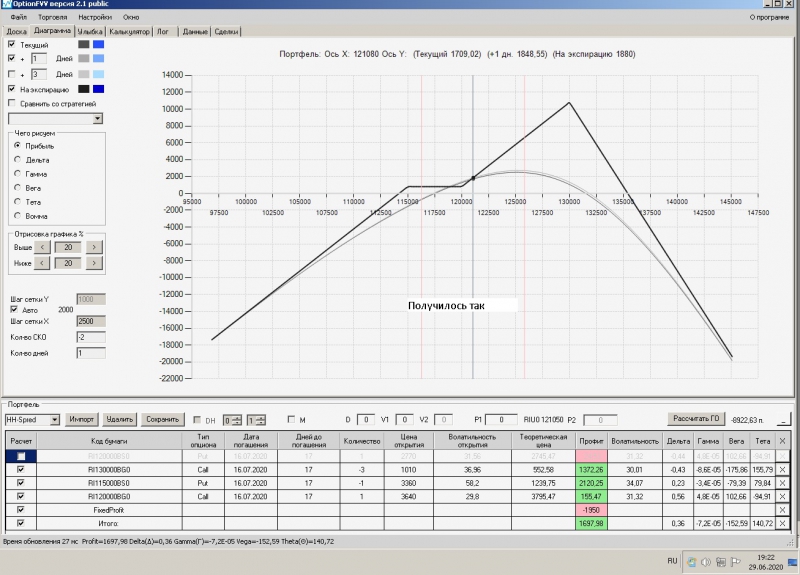Decrease the Ниже percent with left arrow
Screen dimensions: 800x575
point(42,263)
